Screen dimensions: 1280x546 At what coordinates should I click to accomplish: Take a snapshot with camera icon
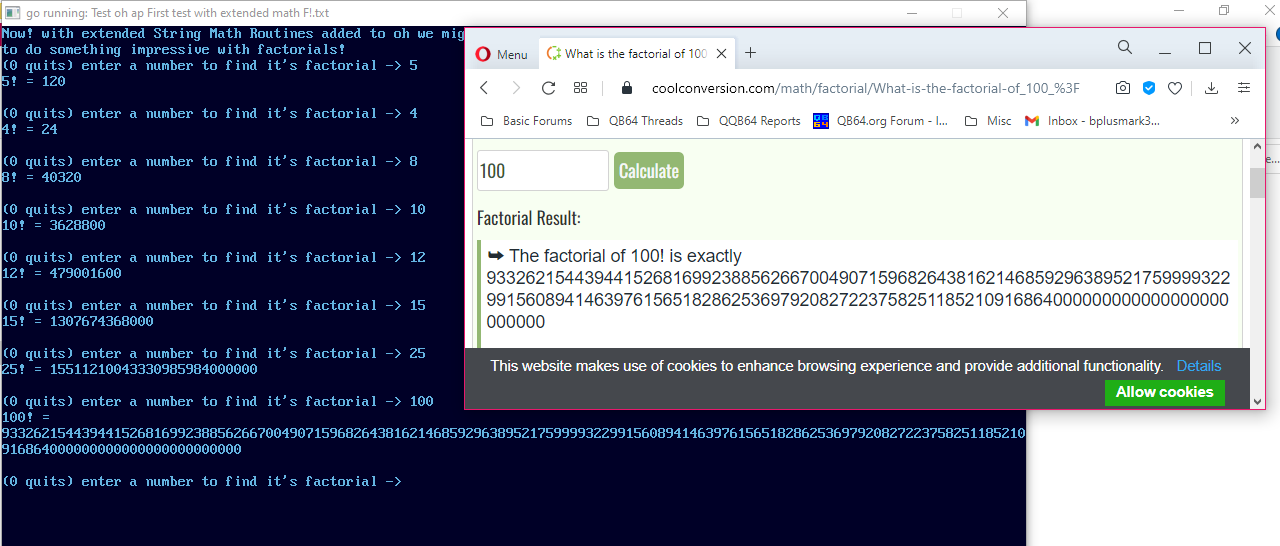tap(1123, 88)
